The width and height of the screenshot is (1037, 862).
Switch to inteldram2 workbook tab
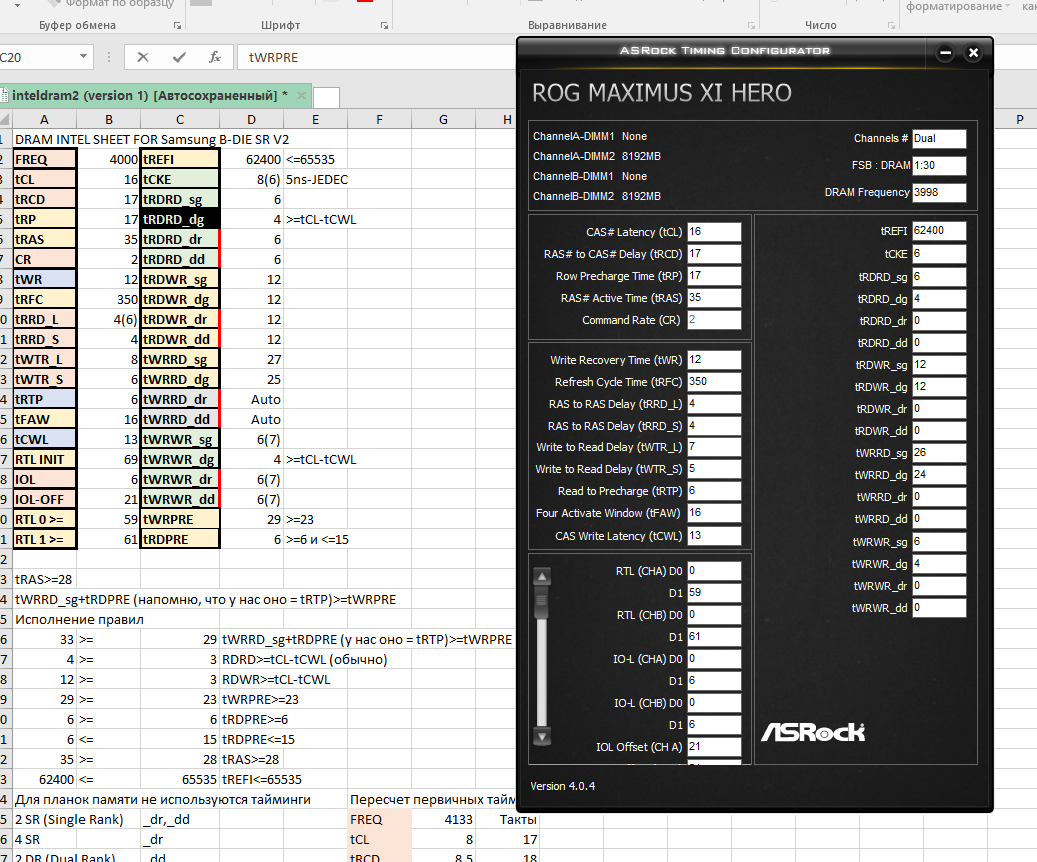point(149,96)
